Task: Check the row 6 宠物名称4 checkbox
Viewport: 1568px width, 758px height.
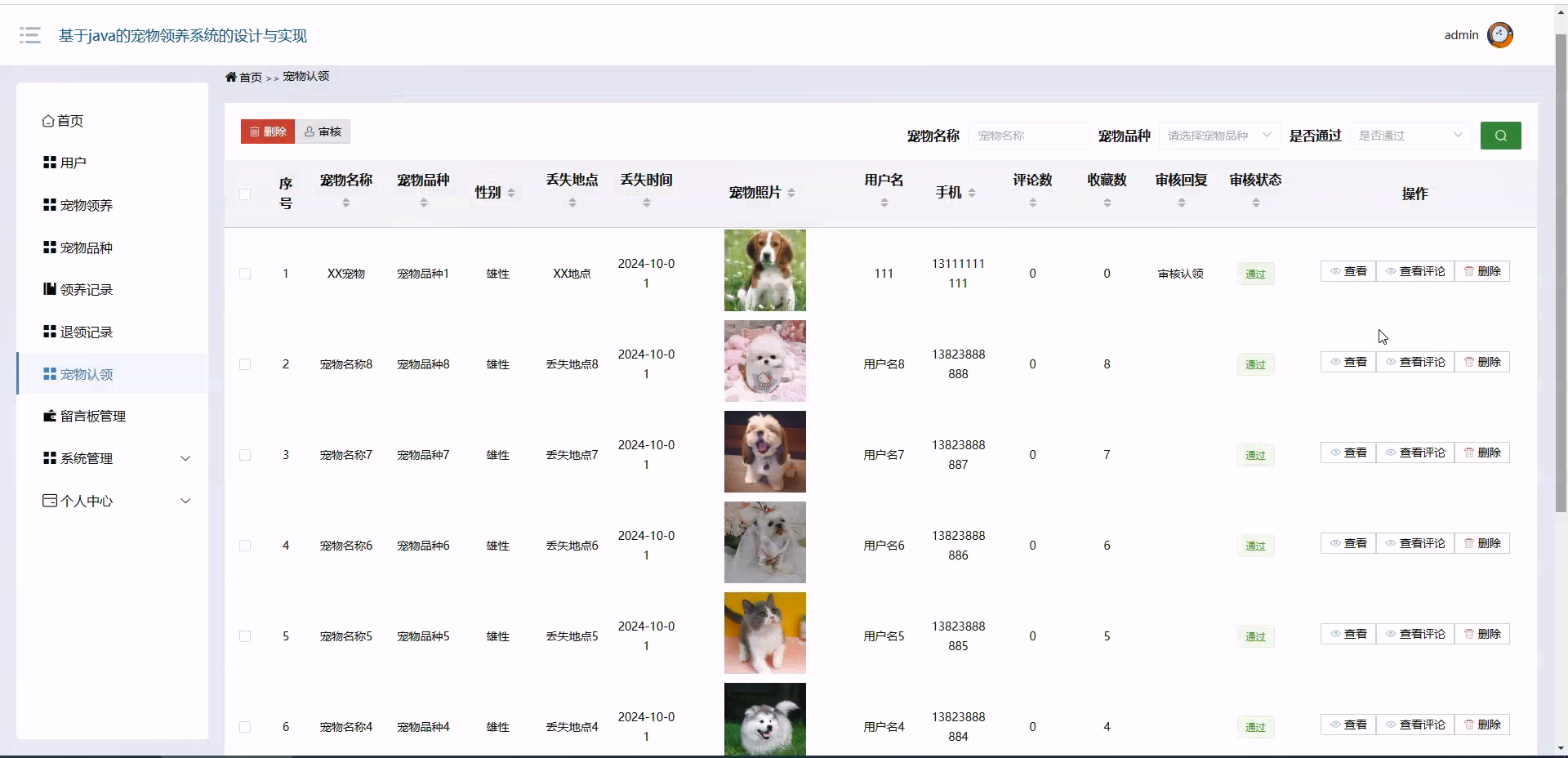Action: 245,727
